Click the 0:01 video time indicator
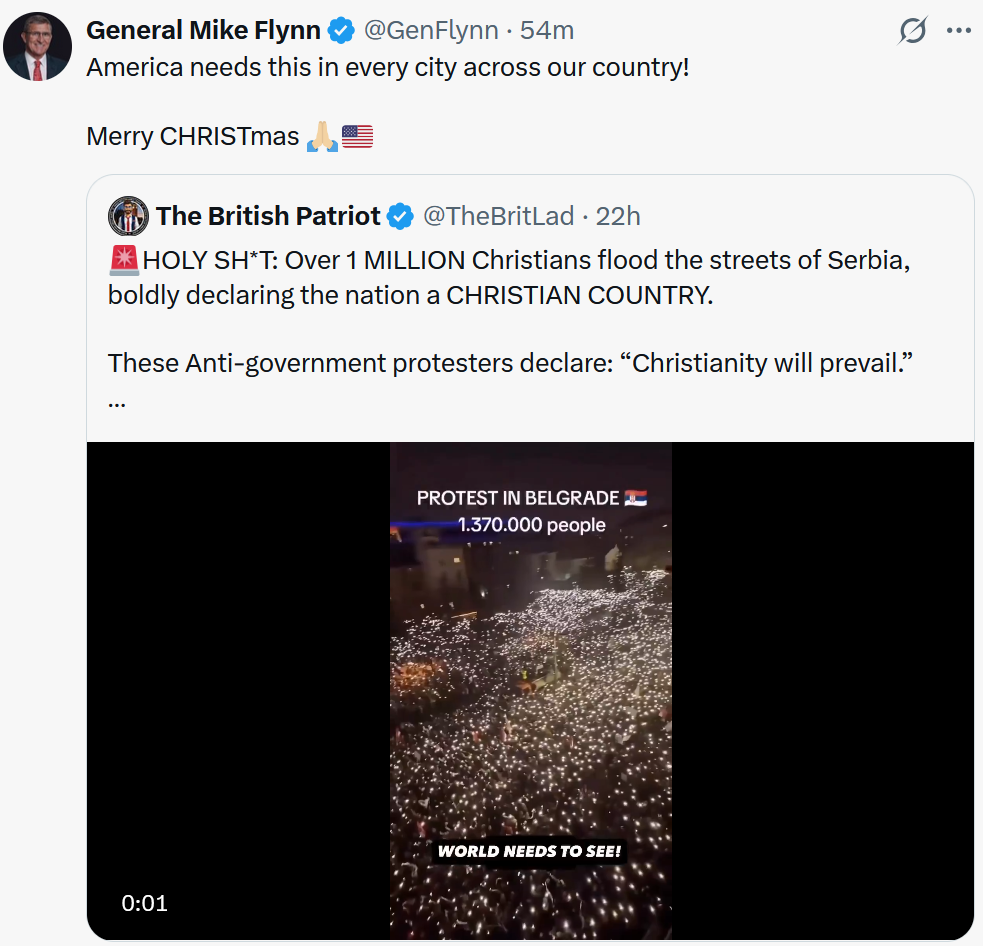Screen dimensions: 983x946 (145, 903)
